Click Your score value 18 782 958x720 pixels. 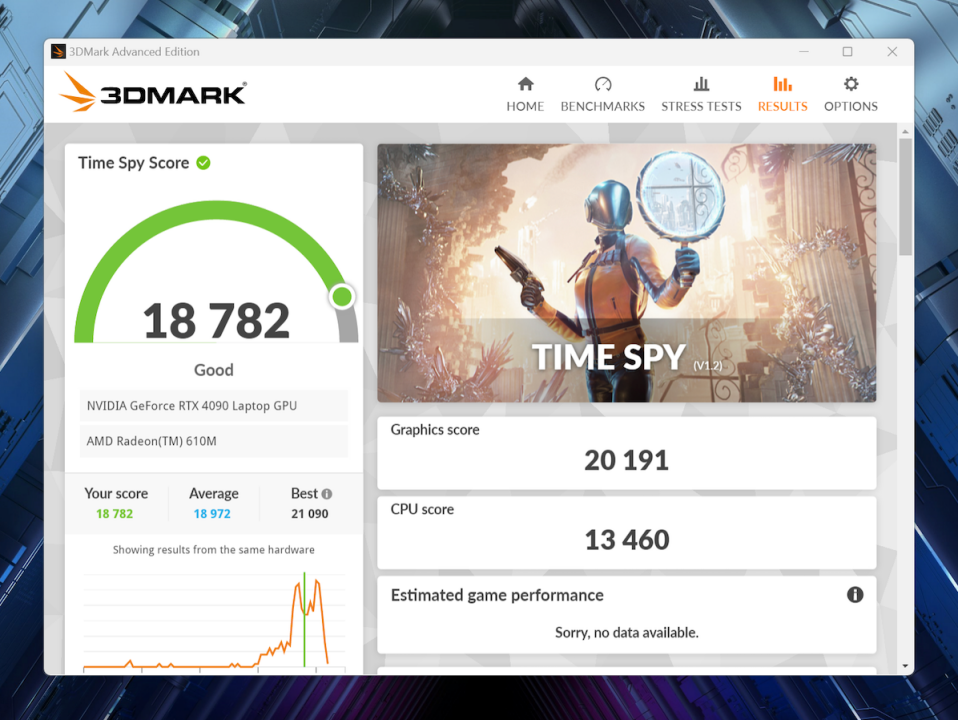(114, 514)
